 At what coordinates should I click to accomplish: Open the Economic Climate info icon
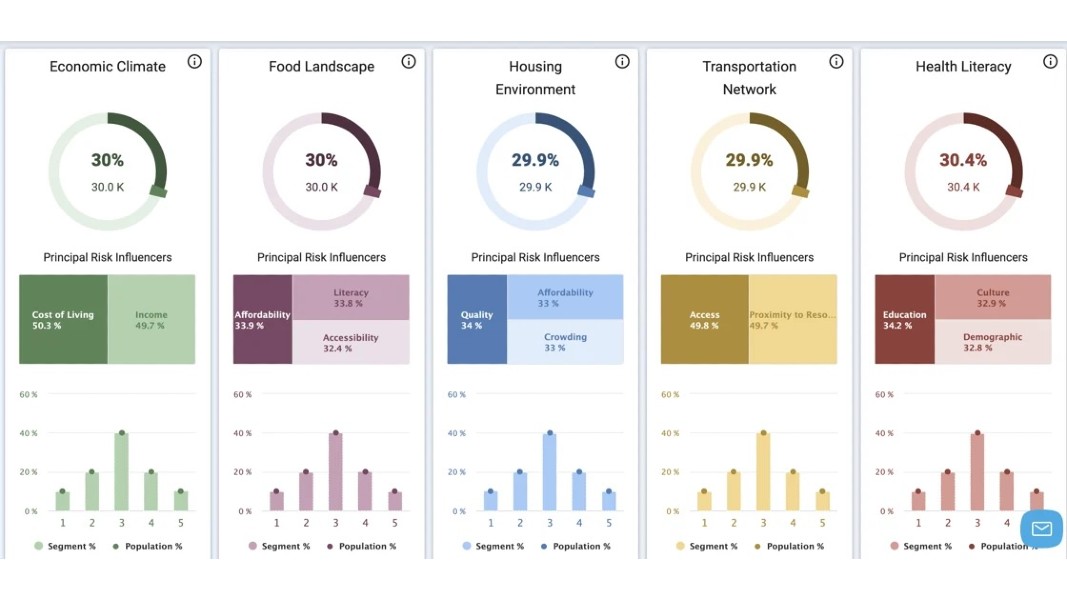(195, 62)
